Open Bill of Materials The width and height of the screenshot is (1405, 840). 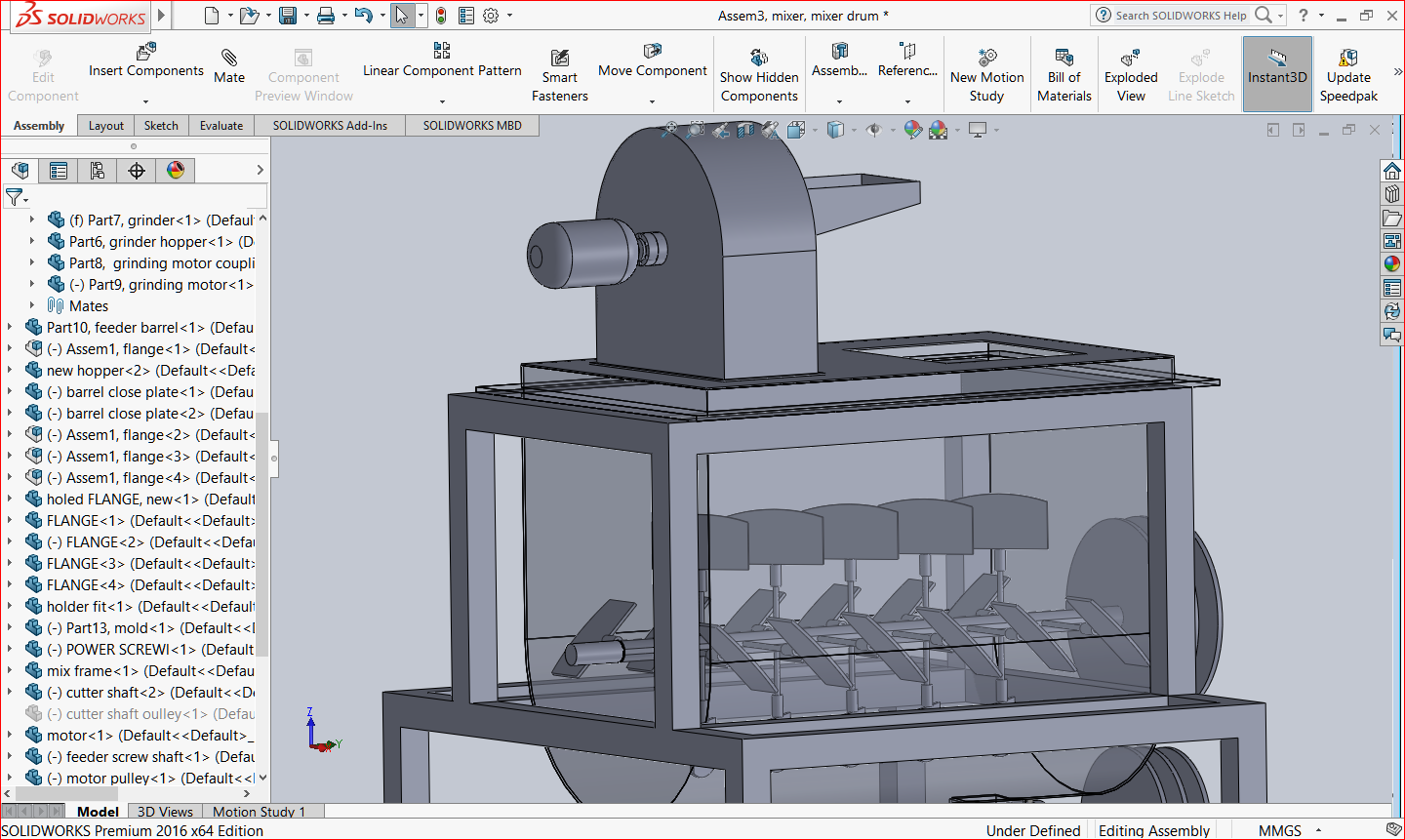click(x=1064, y=74)
